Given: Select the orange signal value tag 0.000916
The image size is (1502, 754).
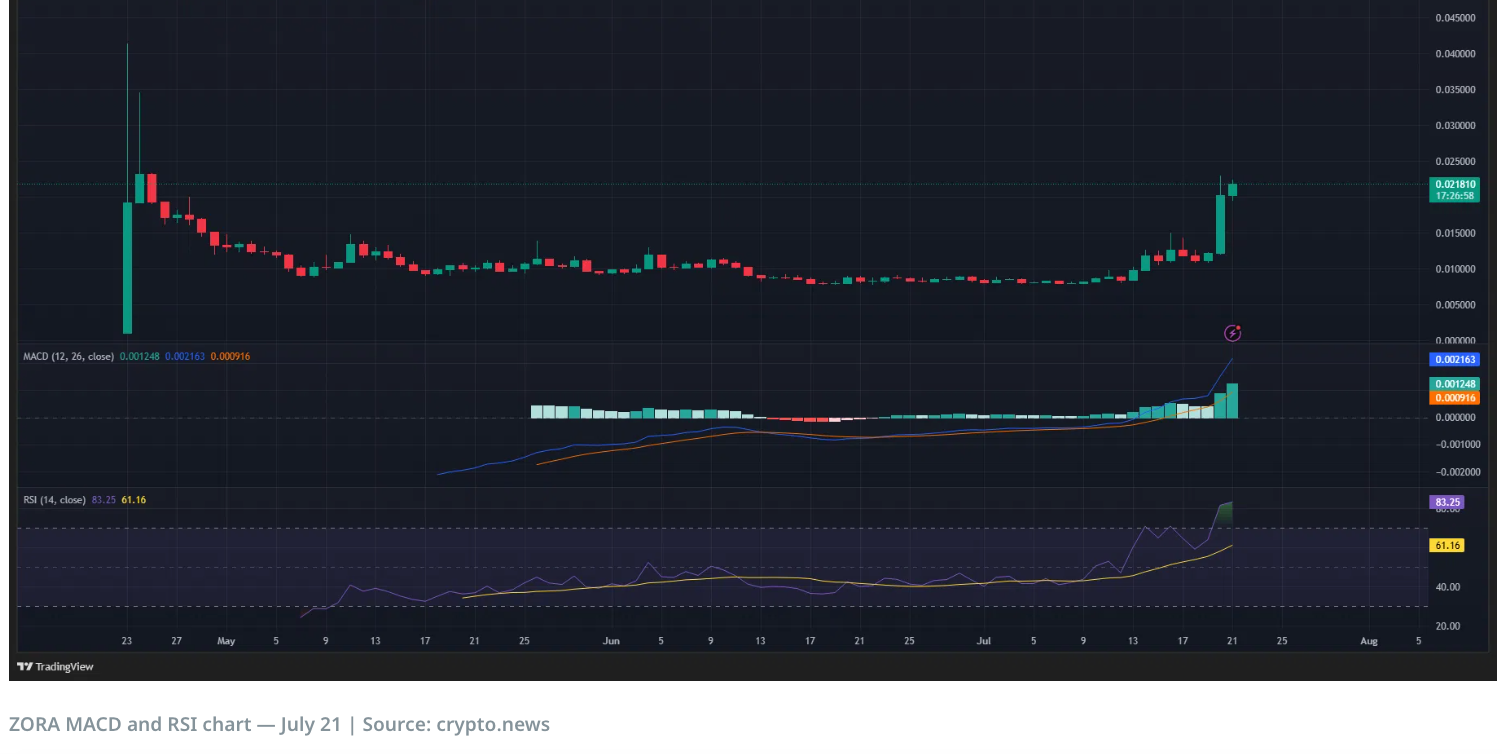Looking at the screenshot, I should click(x=1454, y=398).
